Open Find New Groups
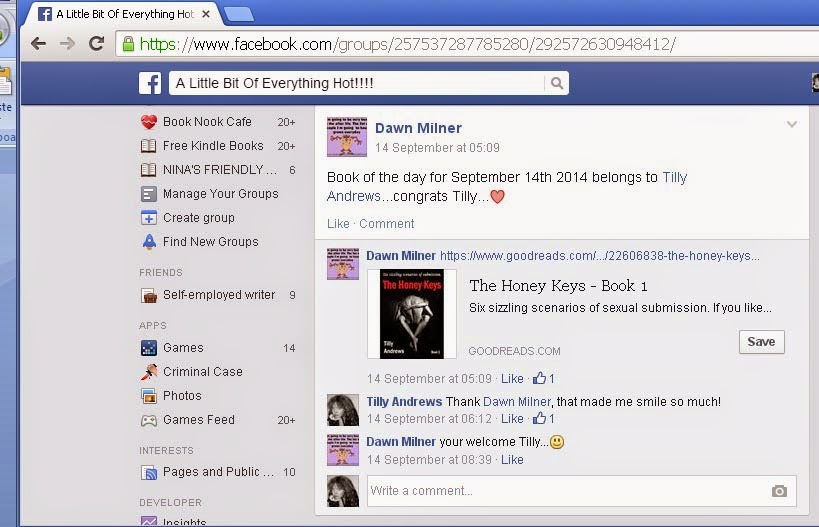The image size is (819, 527). click(x=210, y=242)
